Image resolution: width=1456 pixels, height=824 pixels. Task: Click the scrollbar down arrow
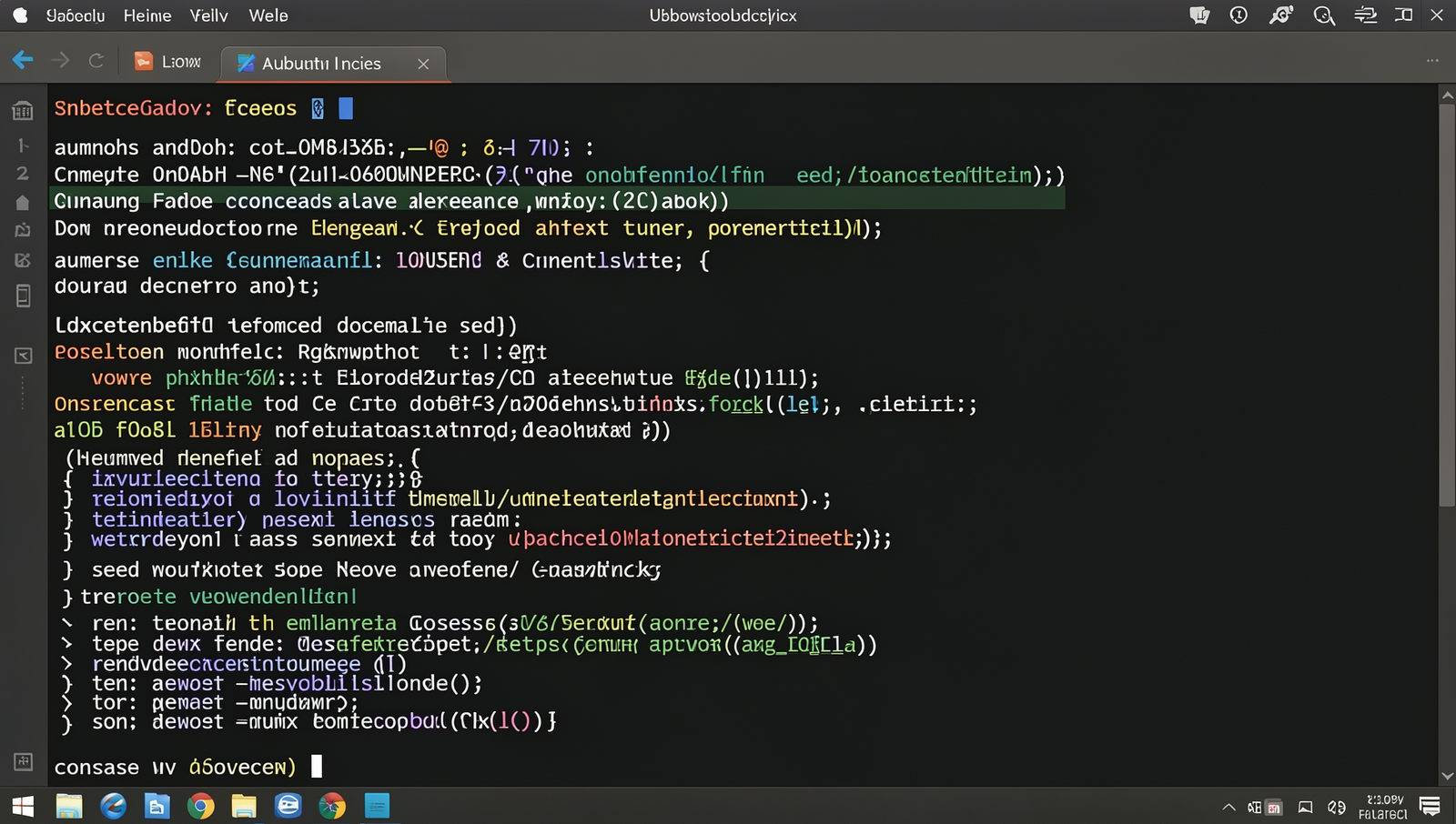[x=1447, y=777]
